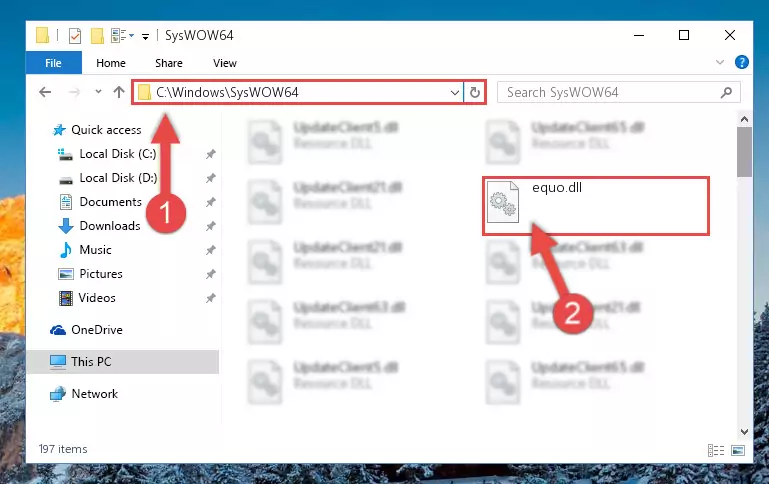The height and width of the screenshot is (484, 769).
Task: Open Videos in the sidebar
Action: [97, 298]
